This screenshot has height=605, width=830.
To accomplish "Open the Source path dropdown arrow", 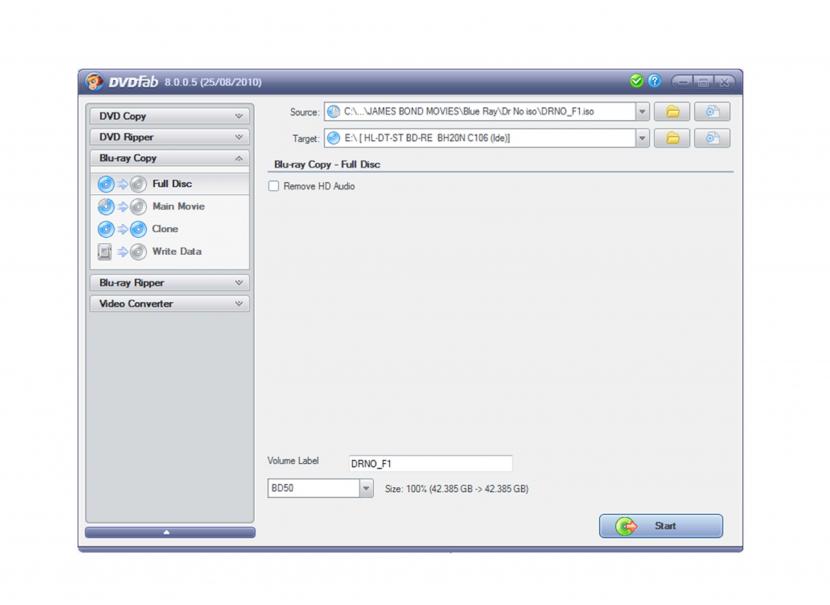I will tap(642, 112).
